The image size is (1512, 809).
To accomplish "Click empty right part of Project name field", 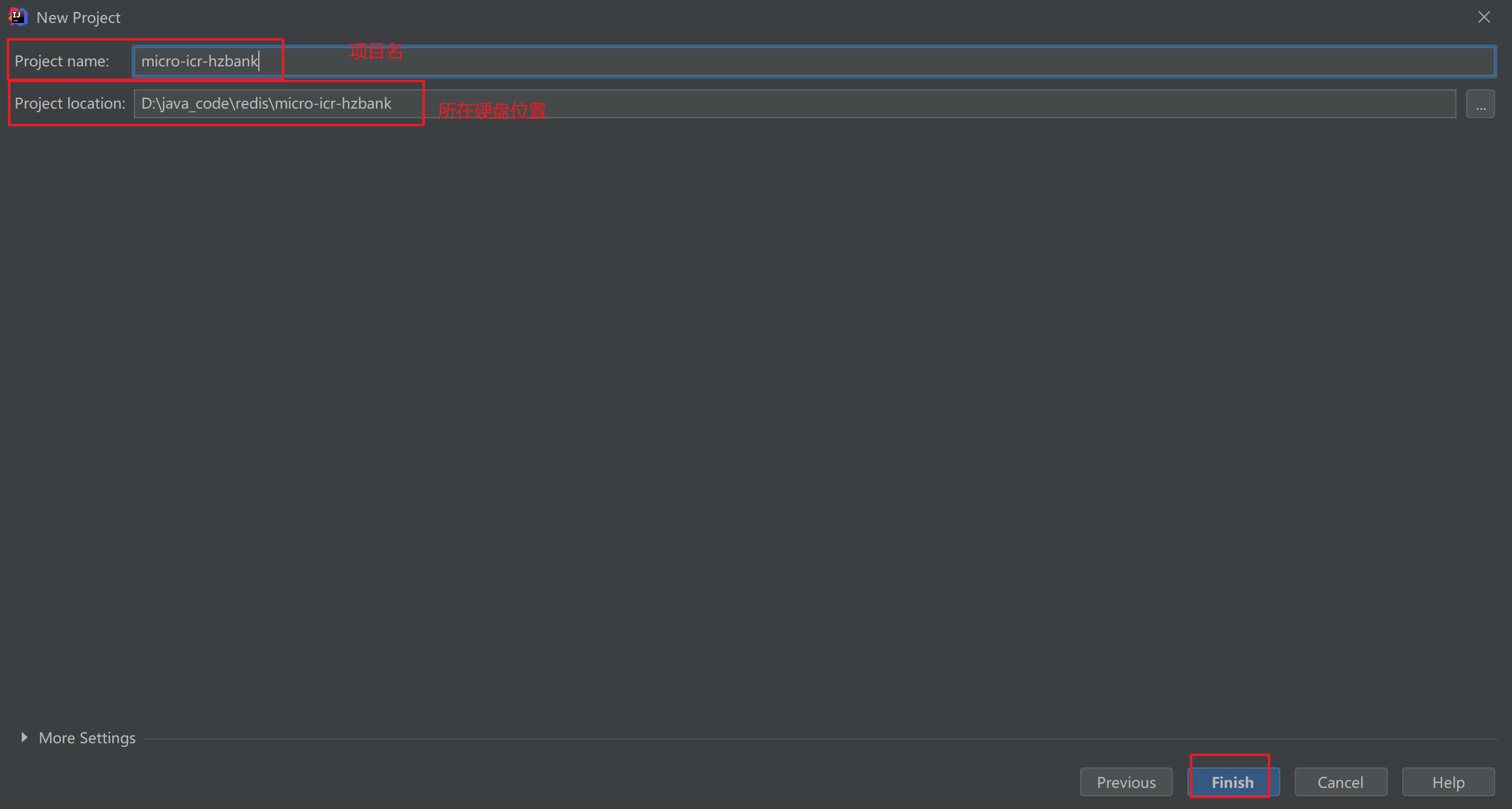I will click(1146, 62).
